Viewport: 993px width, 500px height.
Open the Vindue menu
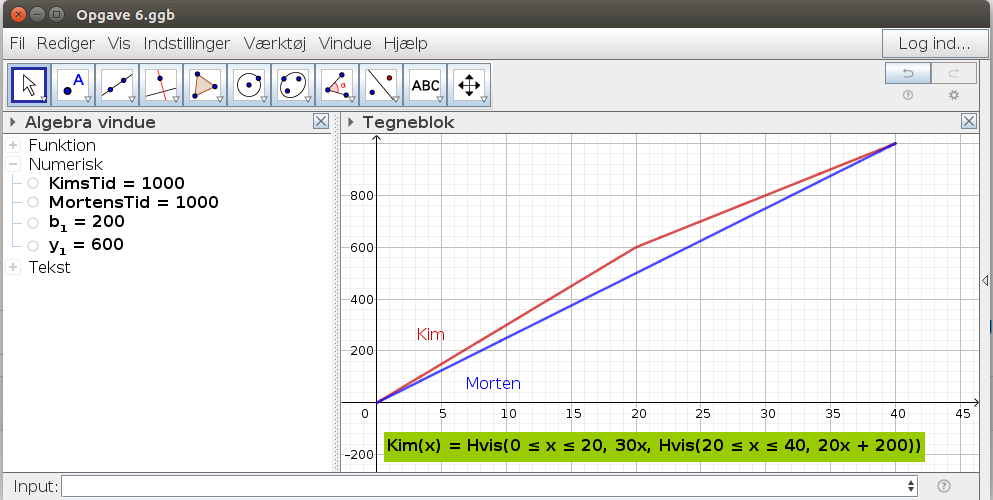pyautogui.click(x=345, y=44)
